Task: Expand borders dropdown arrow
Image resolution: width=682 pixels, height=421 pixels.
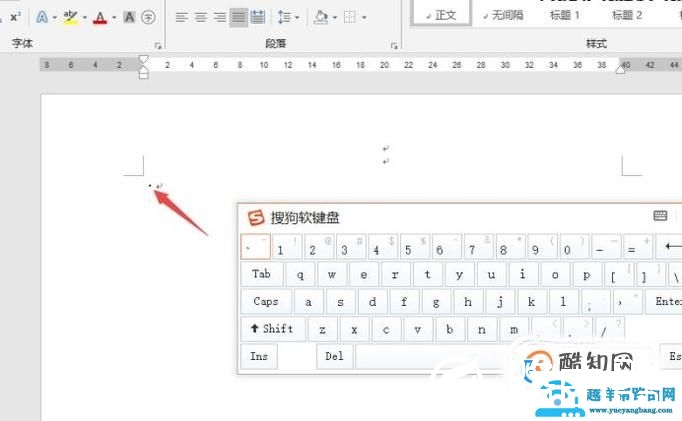Action: pyautogui.click(x=364, y=18)
